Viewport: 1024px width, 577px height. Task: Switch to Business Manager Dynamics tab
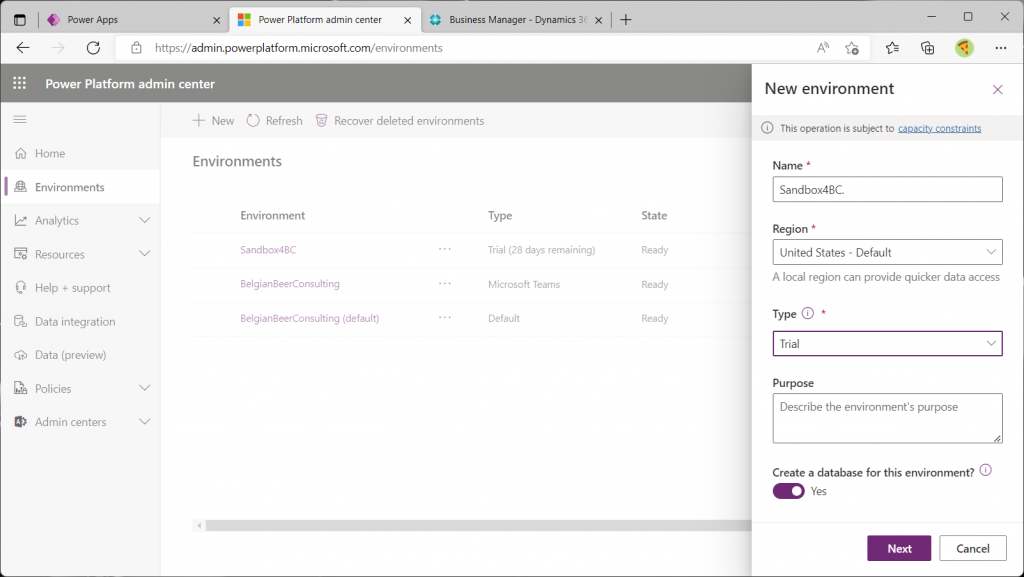click(x=515, y=20)
